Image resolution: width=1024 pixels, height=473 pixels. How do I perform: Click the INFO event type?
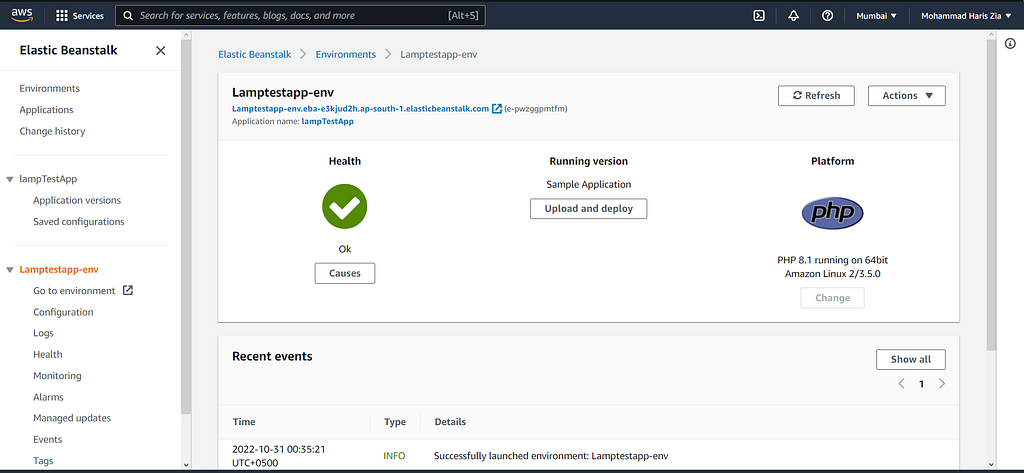pyautogui.click(x=394, y=456)
